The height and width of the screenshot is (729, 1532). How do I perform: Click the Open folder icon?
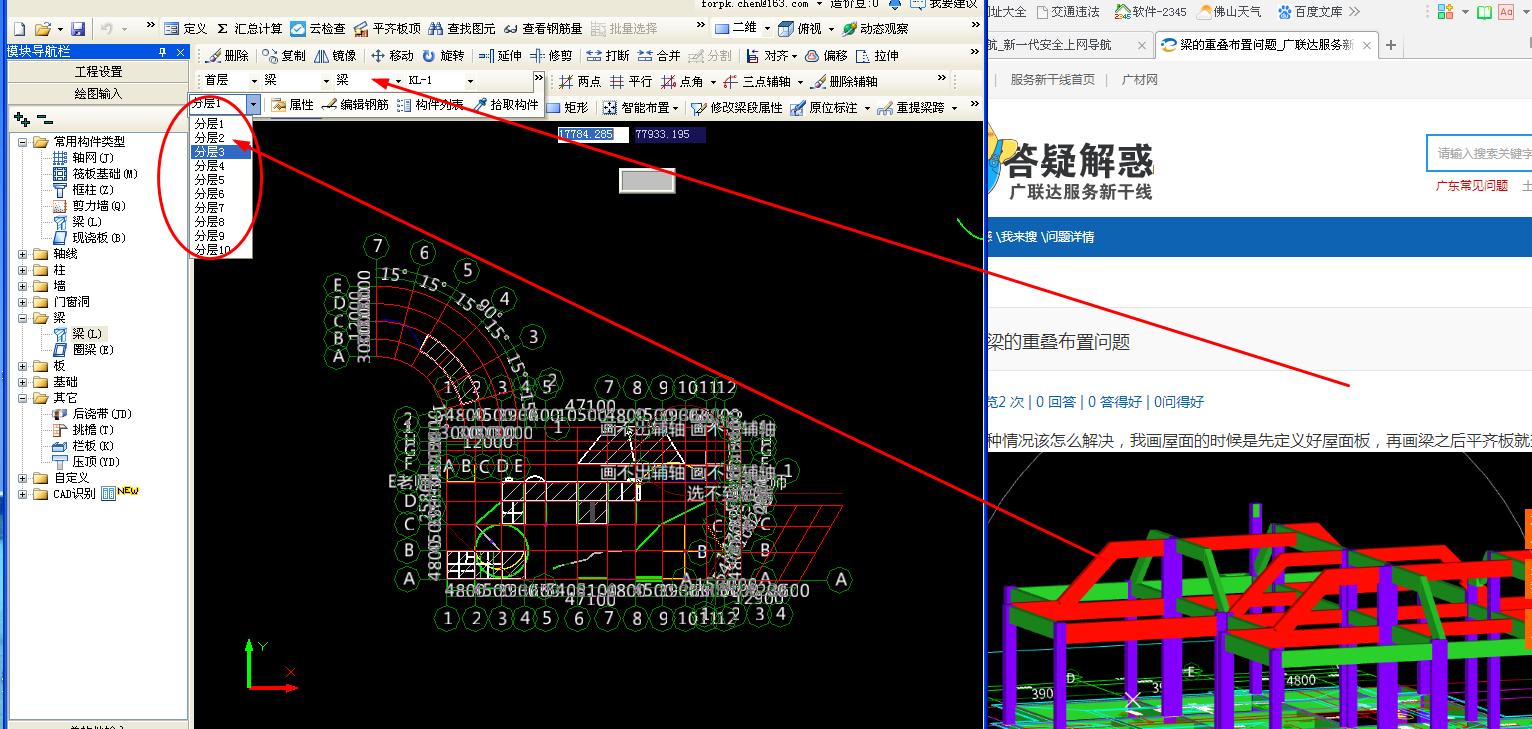[x=42, y=29]
